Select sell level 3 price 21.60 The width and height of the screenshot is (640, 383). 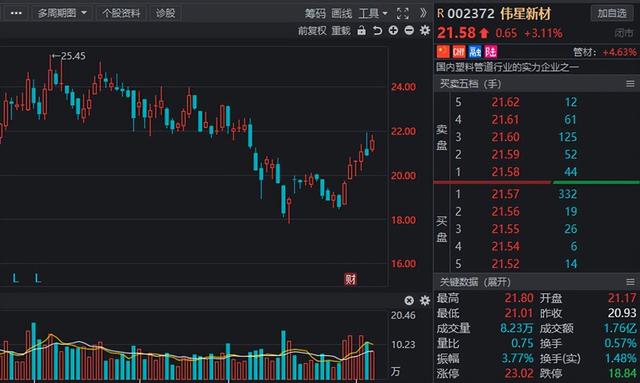click(505, 137)
